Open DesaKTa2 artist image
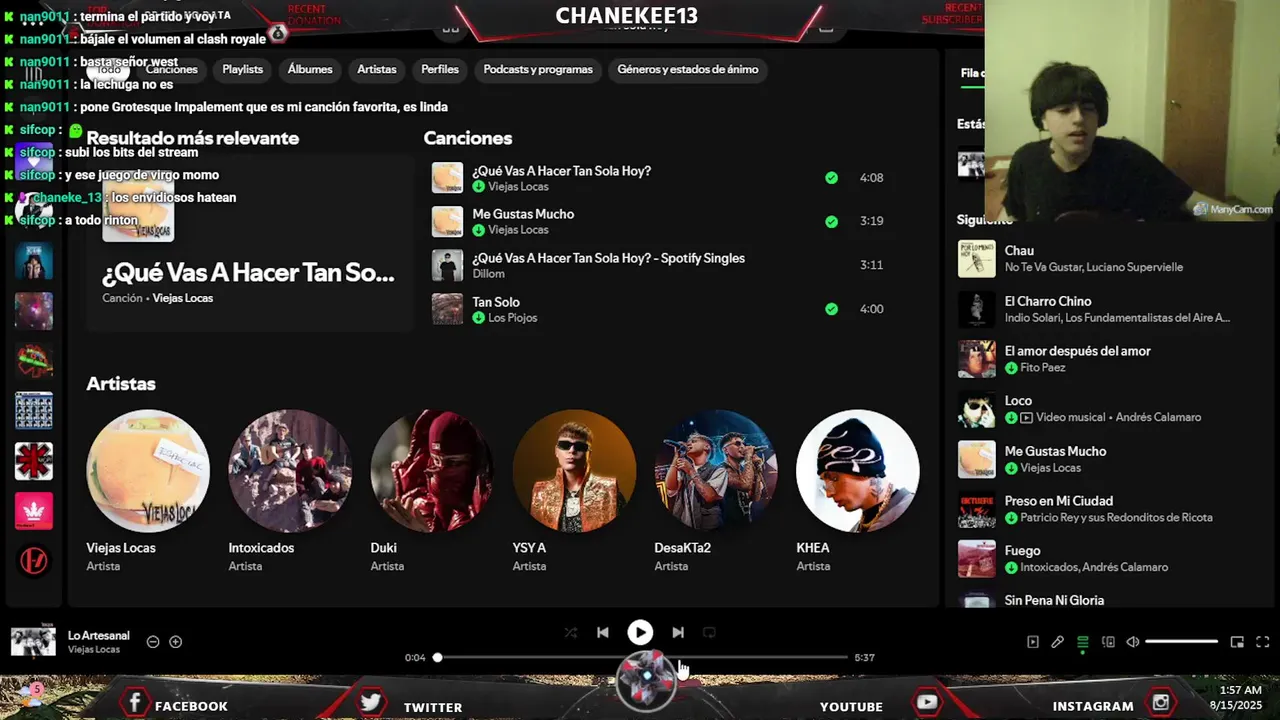1280x720 pixels. [716, 471]
